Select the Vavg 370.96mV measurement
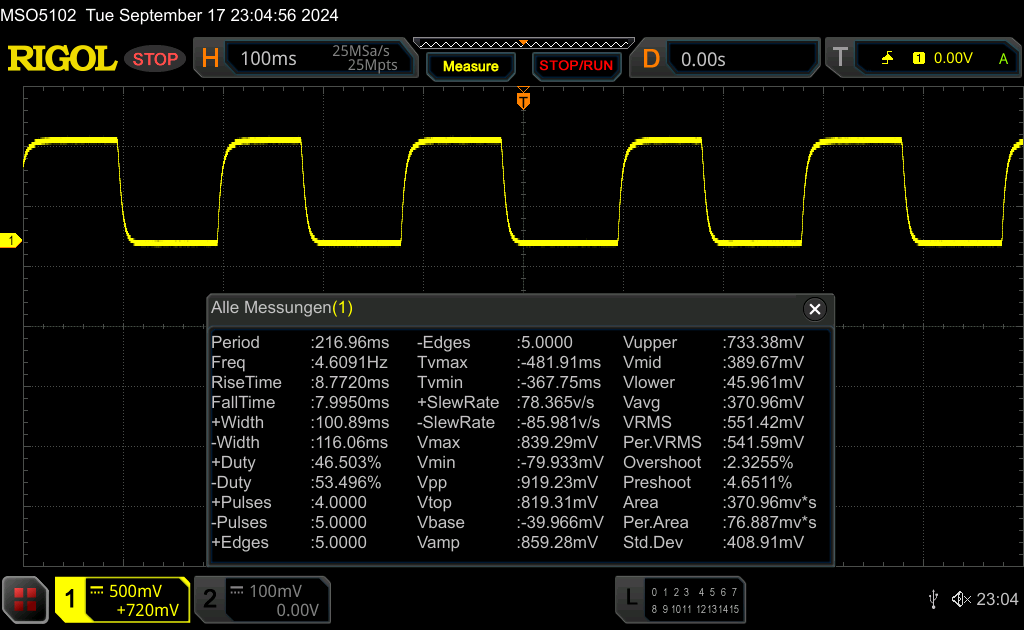 [713, 402]
